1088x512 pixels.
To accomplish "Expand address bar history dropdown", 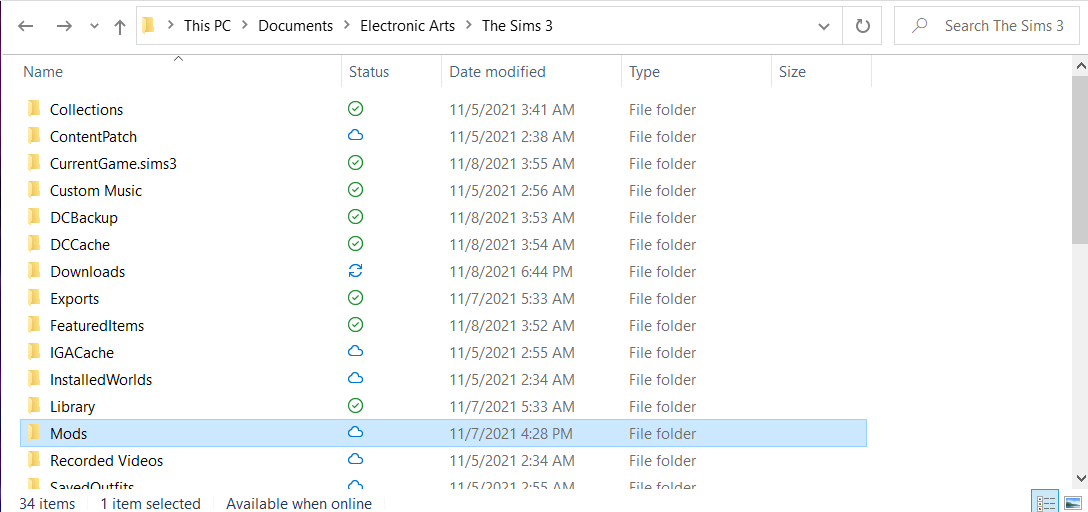I will click(824, 26).
